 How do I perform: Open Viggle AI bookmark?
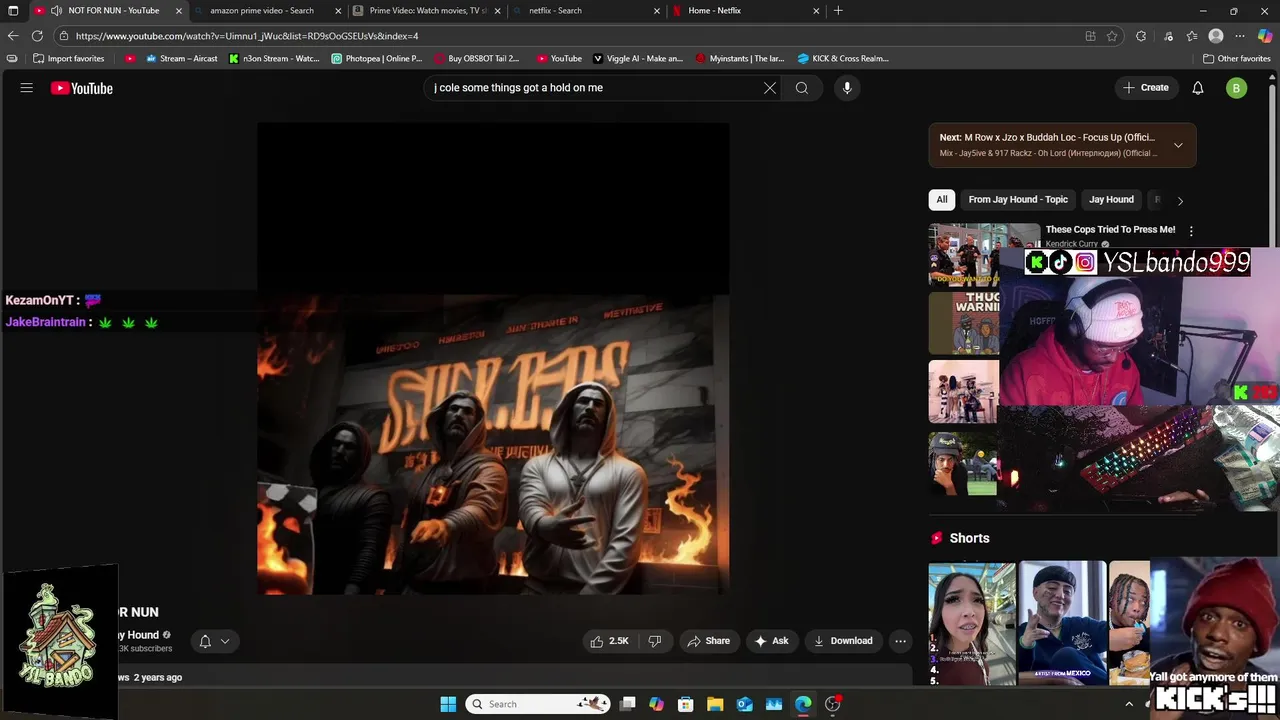click(x=638, y=58)
